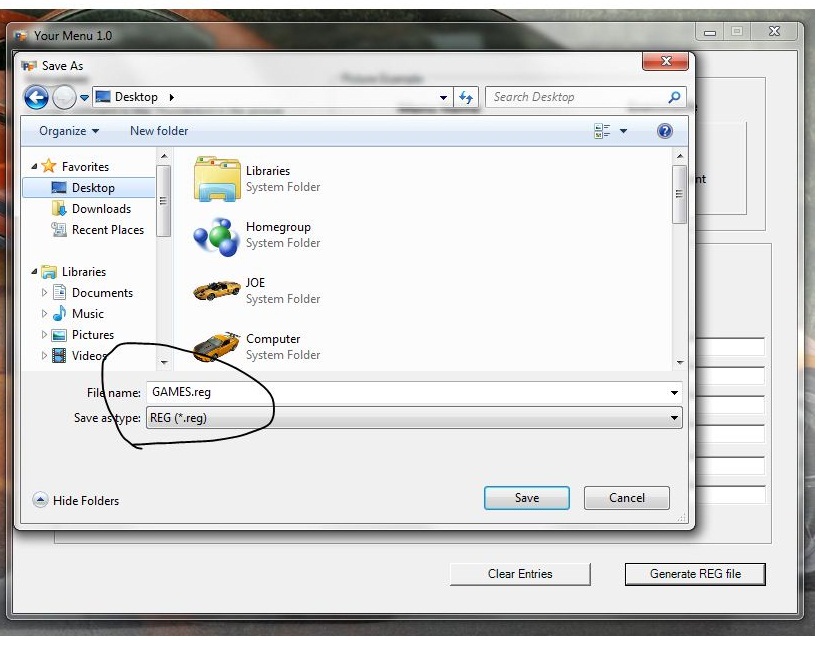
Task: Open the Organize menu
Action: point(69,131)
